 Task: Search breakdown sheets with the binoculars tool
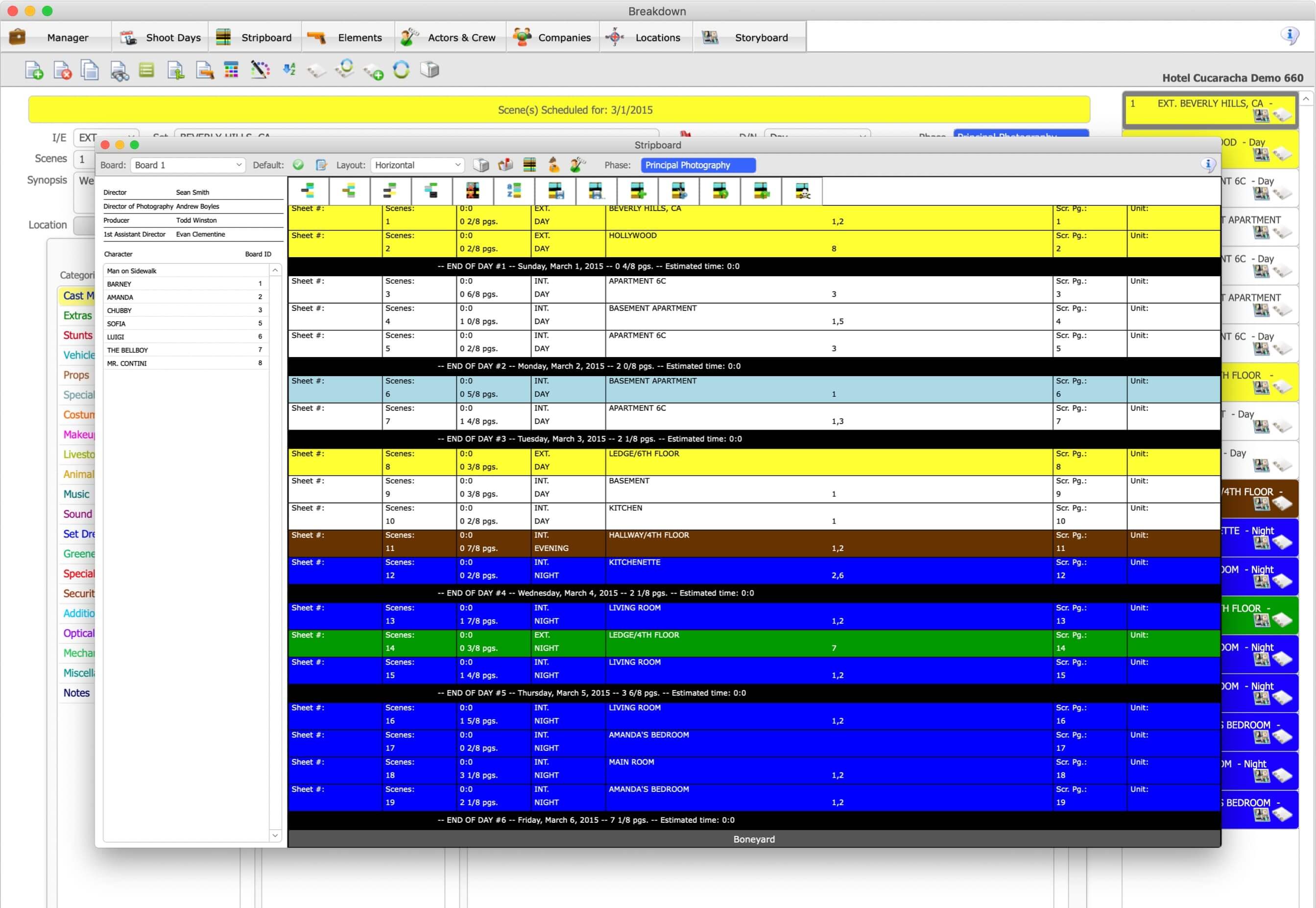click(x=119, y=70)
